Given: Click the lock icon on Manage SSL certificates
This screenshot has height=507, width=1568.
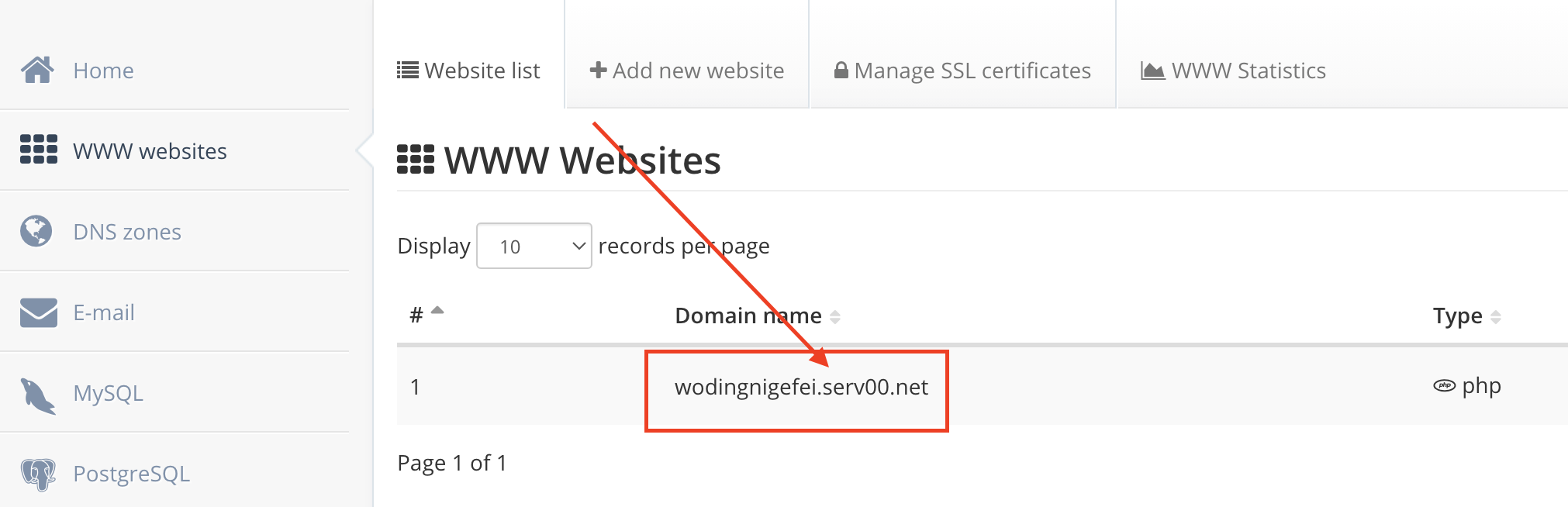Looking at the screenshot, I should pos(841,70).
